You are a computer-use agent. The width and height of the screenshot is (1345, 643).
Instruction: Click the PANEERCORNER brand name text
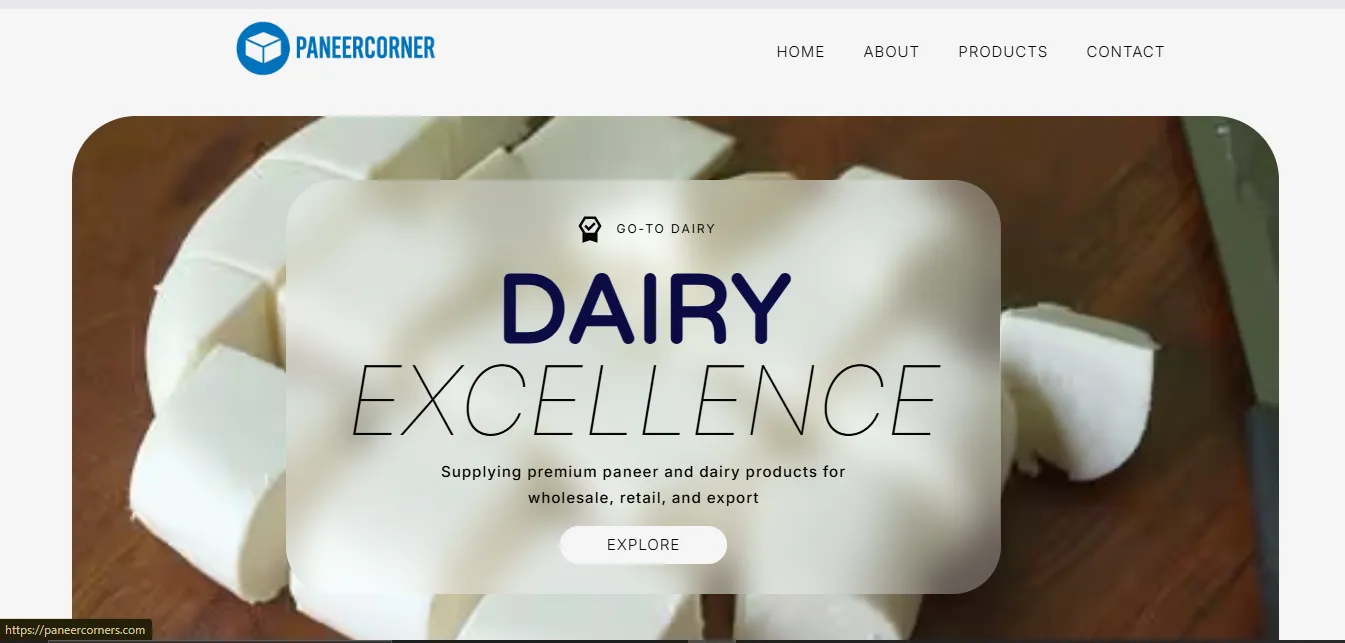[x=365, y=47]
